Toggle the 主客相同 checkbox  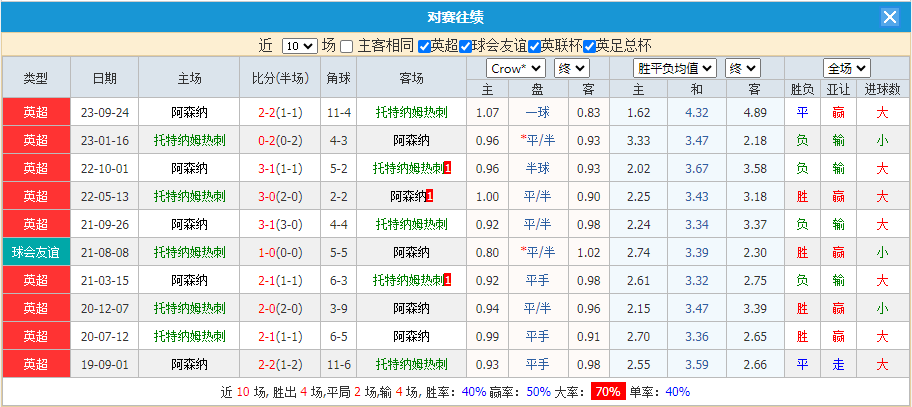(347, 46)
